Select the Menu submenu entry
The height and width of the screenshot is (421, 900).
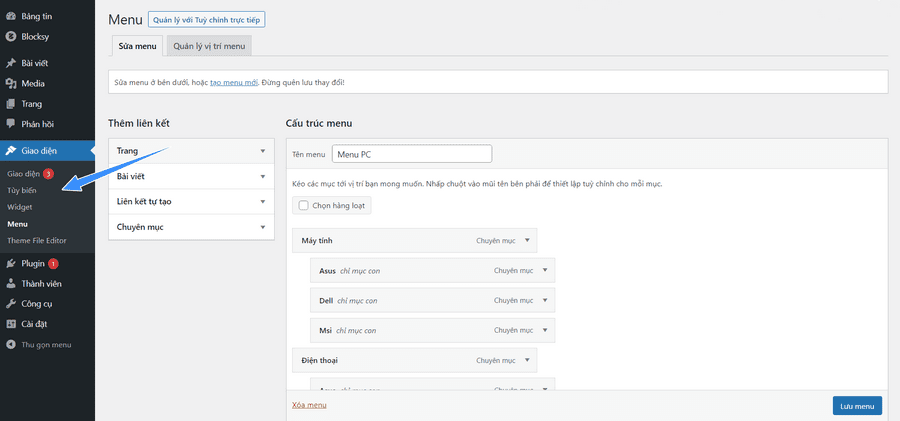(x=17, y=224)
